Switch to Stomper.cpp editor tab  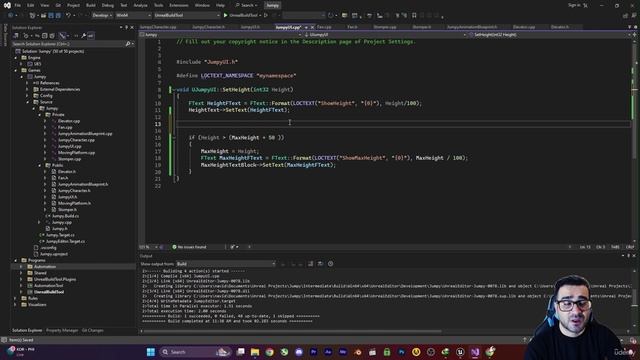(x=385, y=27)
